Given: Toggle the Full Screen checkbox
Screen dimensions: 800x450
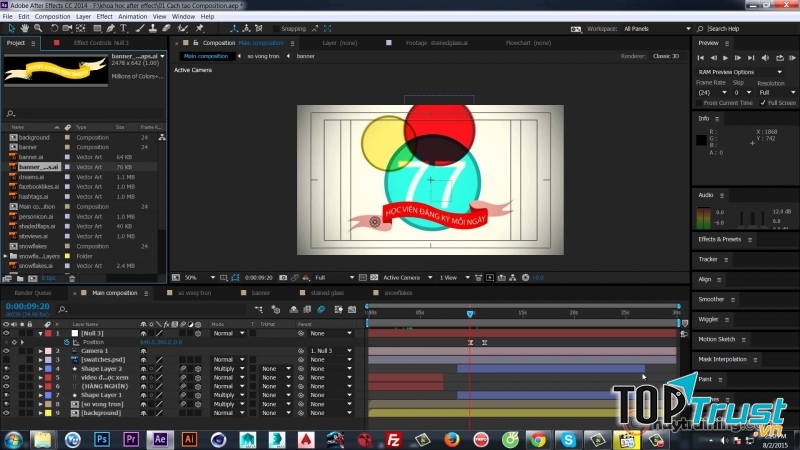Looking at the screenshot, I should (763, 102).
